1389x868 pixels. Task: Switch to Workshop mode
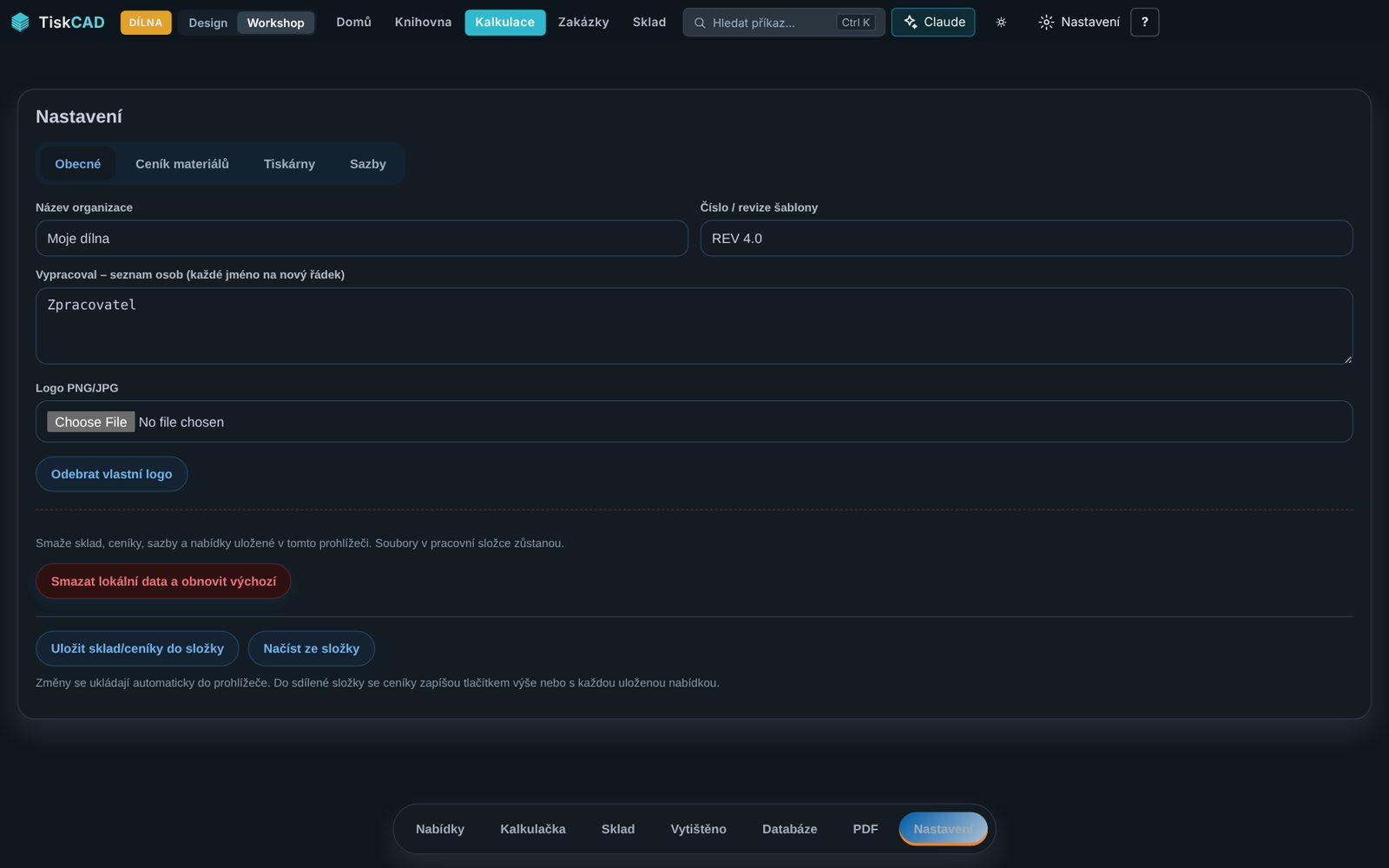tap(275, 23)
